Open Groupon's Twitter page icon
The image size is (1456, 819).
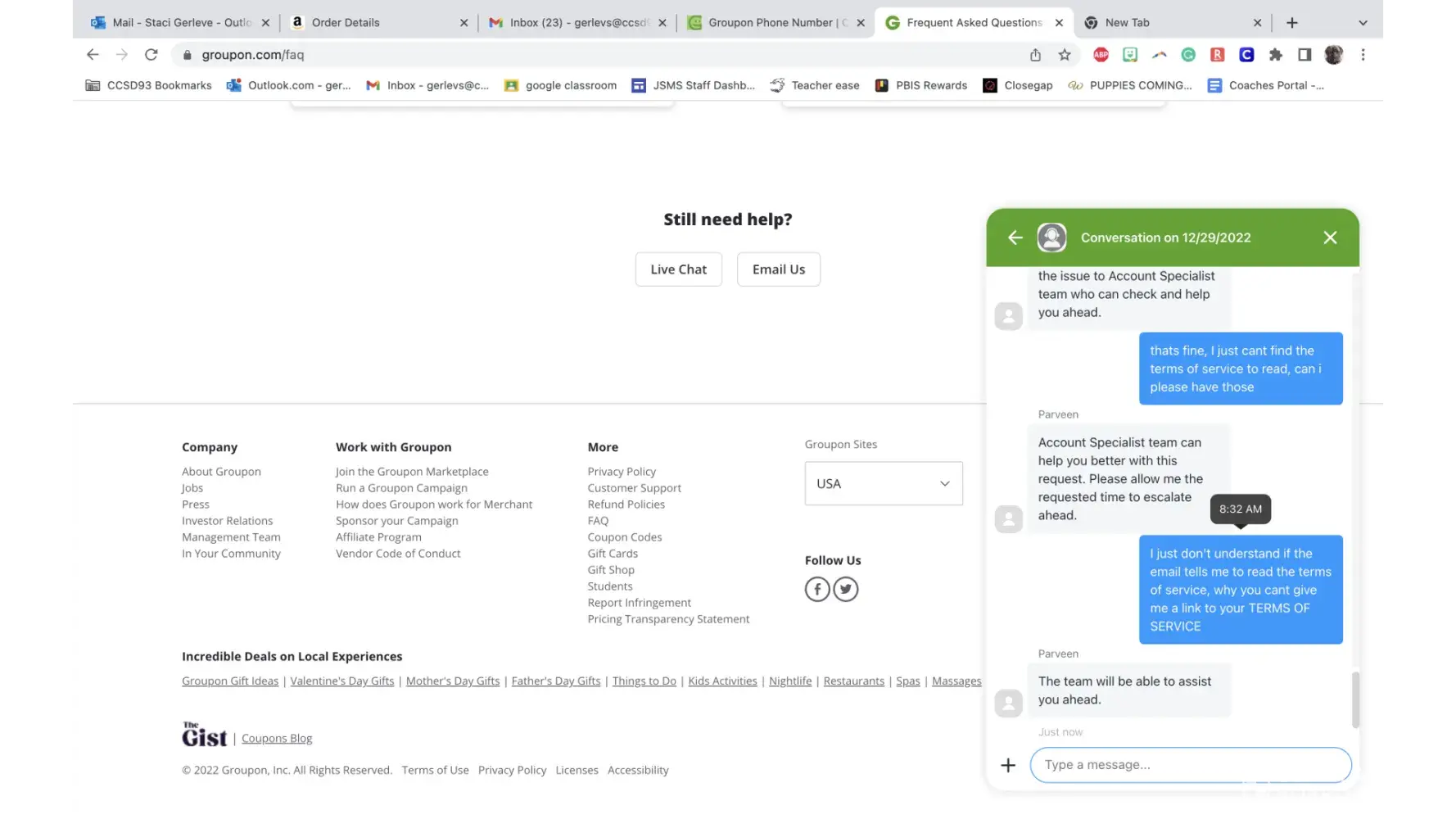pyautogui.click(x=846, y=589)
